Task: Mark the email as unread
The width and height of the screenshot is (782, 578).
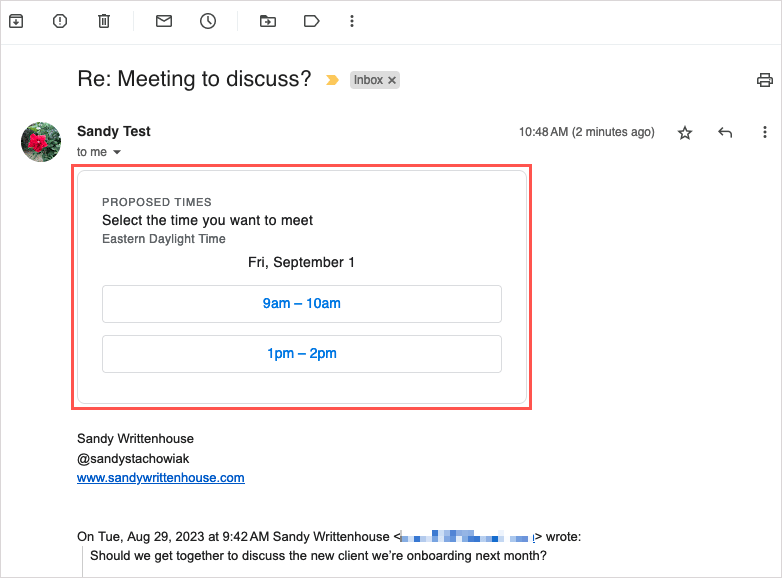Action: tap(164, 21)
